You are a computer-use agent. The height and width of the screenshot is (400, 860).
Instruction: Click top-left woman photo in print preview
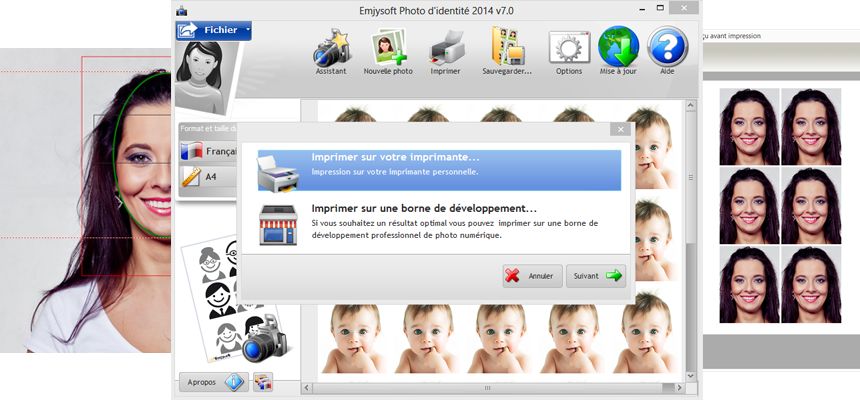coord(749,127)
